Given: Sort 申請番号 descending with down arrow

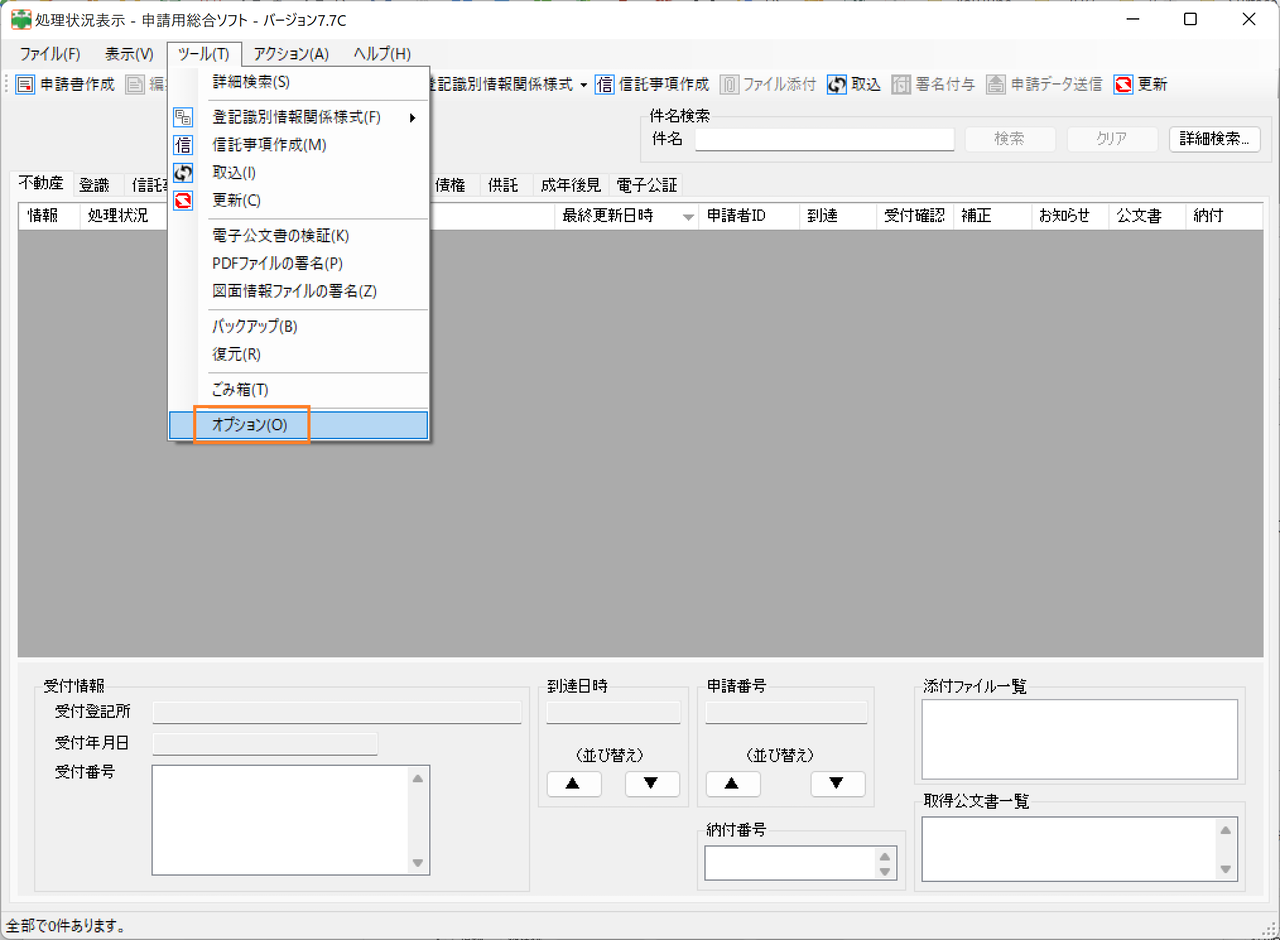Looking at the screenshot, I should click(x=837, y=784).
